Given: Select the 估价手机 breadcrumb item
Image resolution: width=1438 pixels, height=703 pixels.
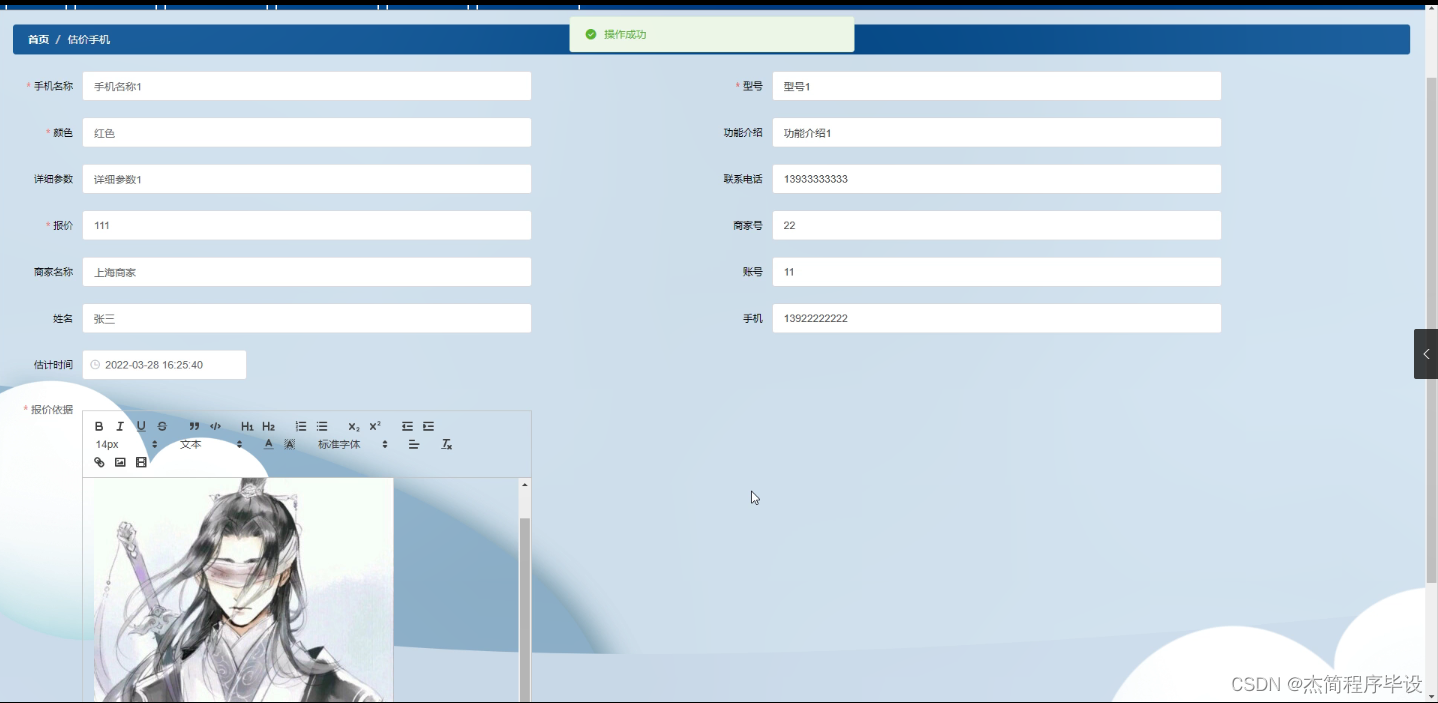Looking at the screenshot, I should [x=90, y=39].
